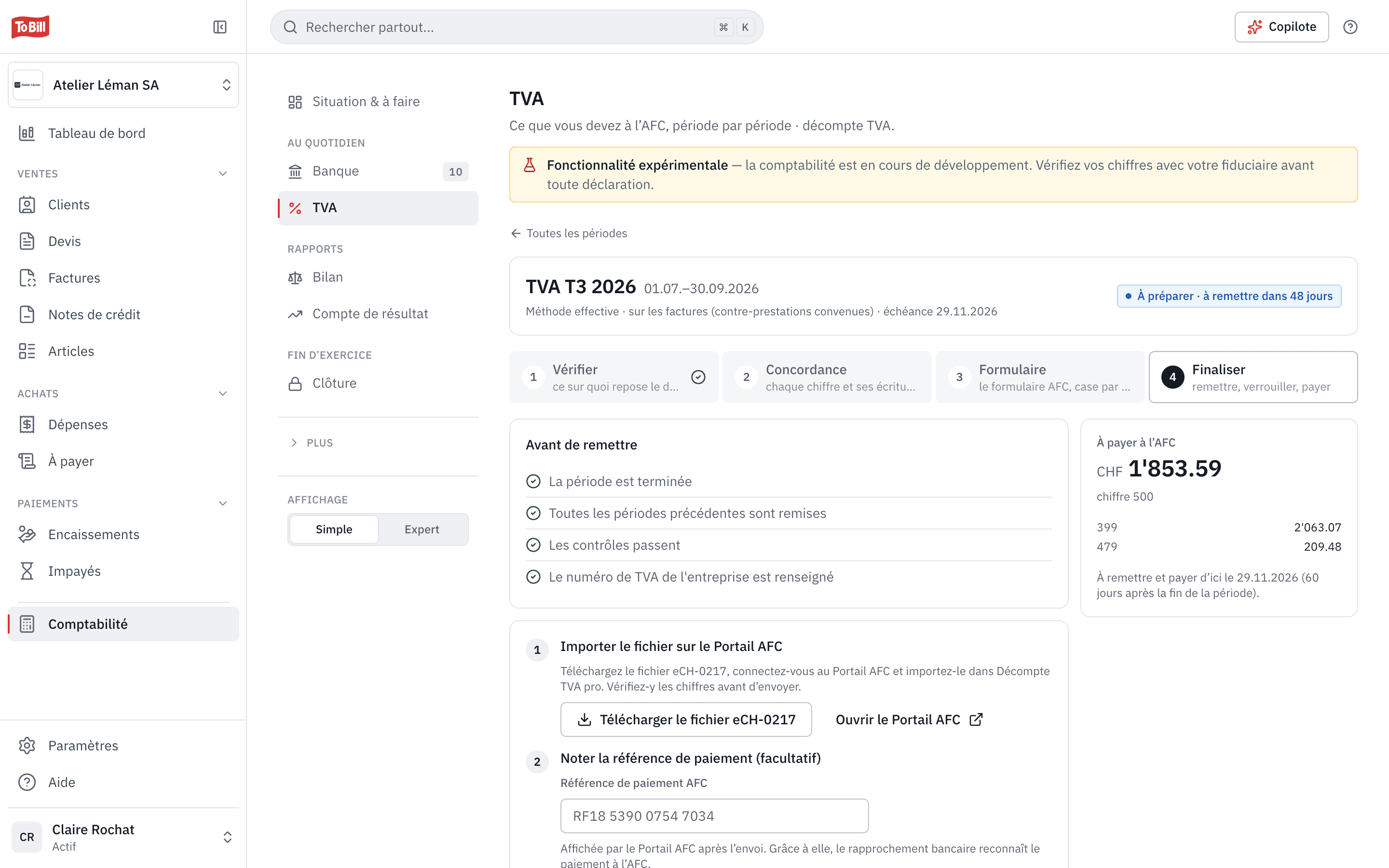Collapse the sidebar with the panel icon
The image size is (1389, 868).
pos(220,27)
